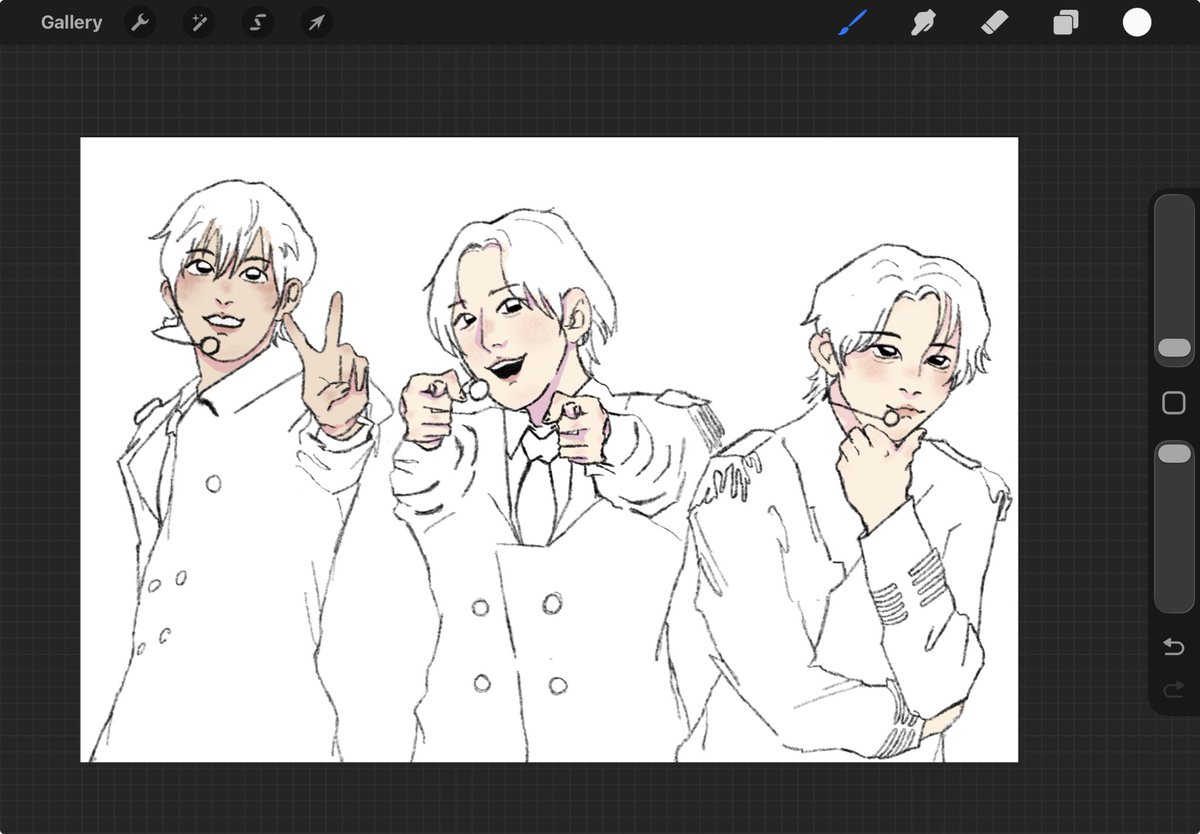The height and width of the screenshot is (834, 1200).
Task: Adjust the brush size slider
Action: [x=1174, y=282]
